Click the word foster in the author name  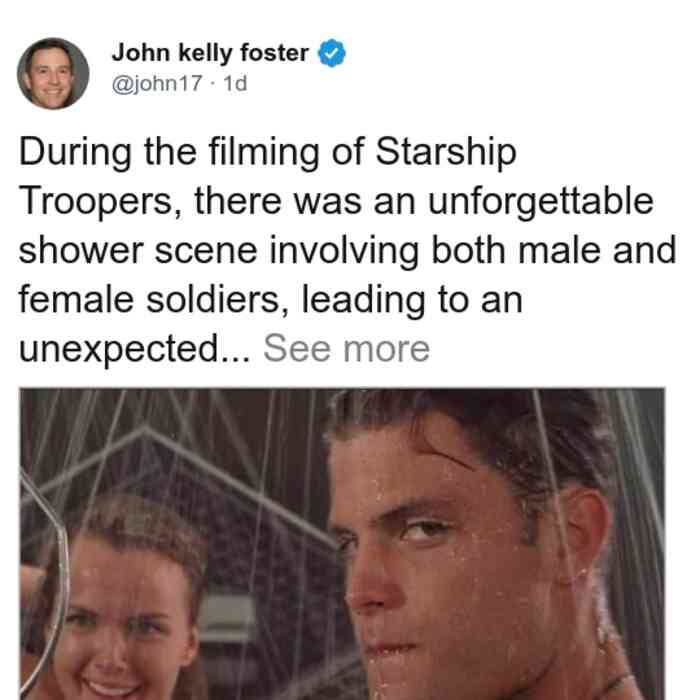pos(275,53)
